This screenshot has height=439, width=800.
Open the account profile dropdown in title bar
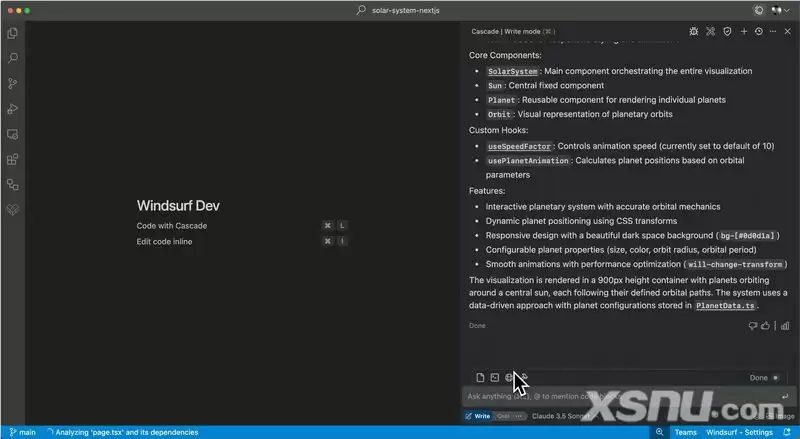tap(776, 10)
